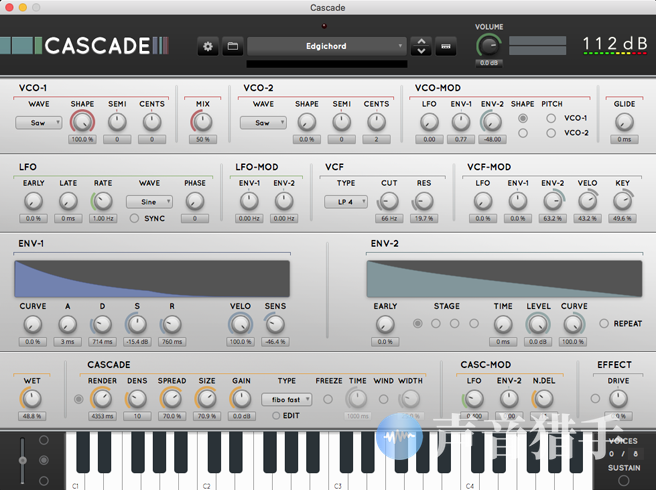Open the preset folder browser
Image resolution: width=656 pixels, height=490 pixels.
(x=233, y=46)
